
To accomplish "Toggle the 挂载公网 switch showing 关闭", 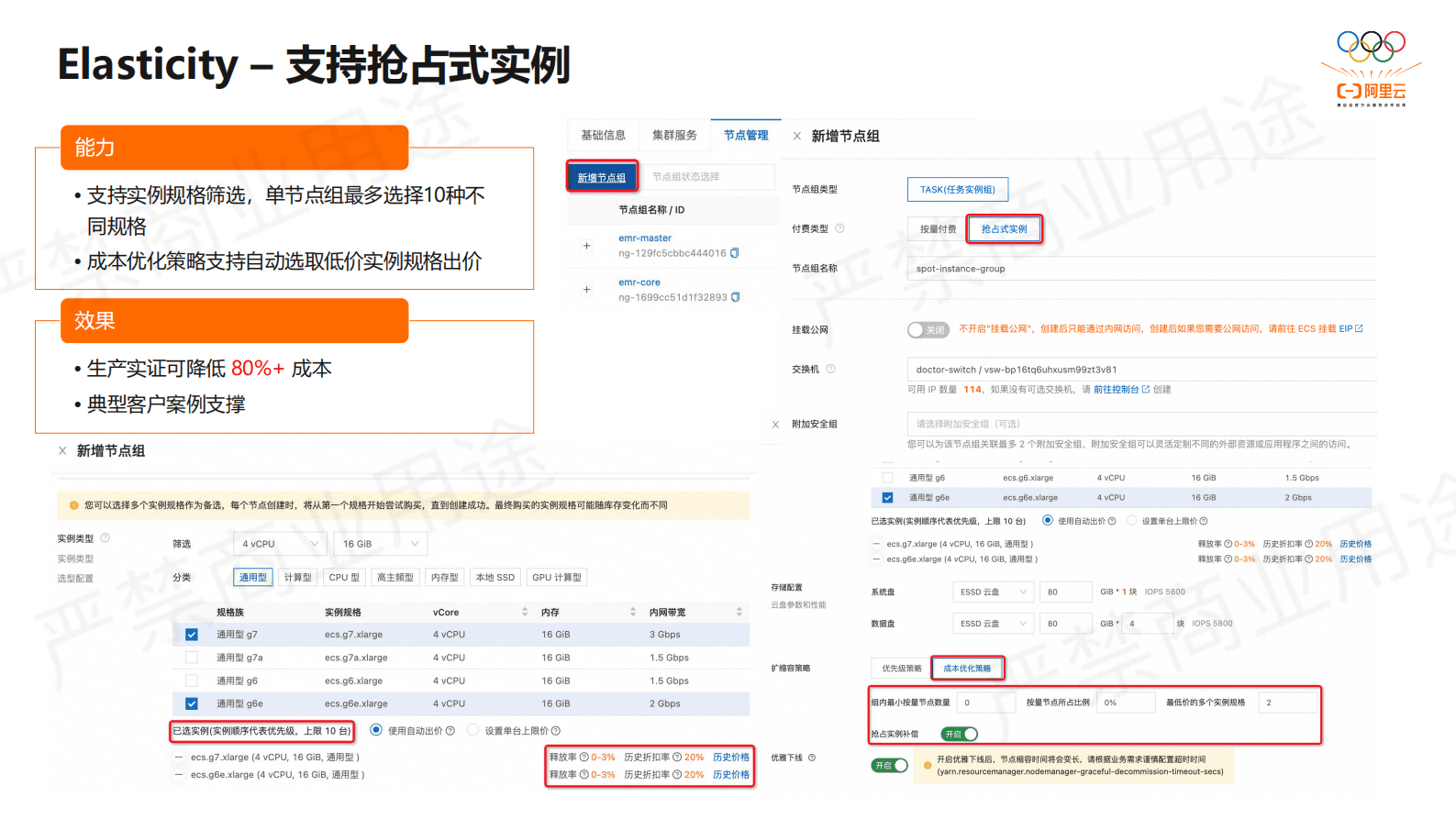I will [x=928, y=329].
